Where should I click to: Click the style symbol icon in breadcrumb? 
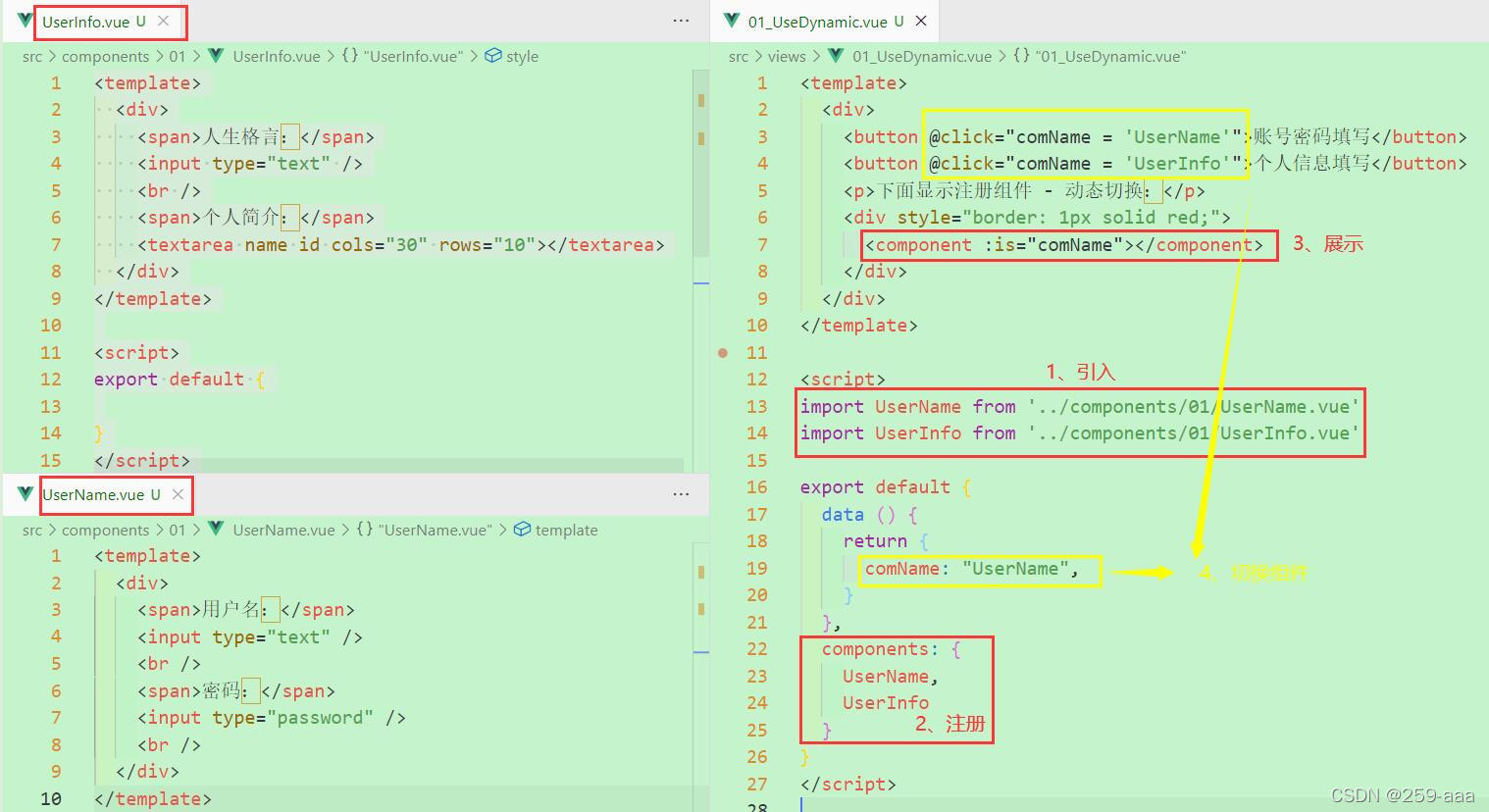click(x=493, y=56)
